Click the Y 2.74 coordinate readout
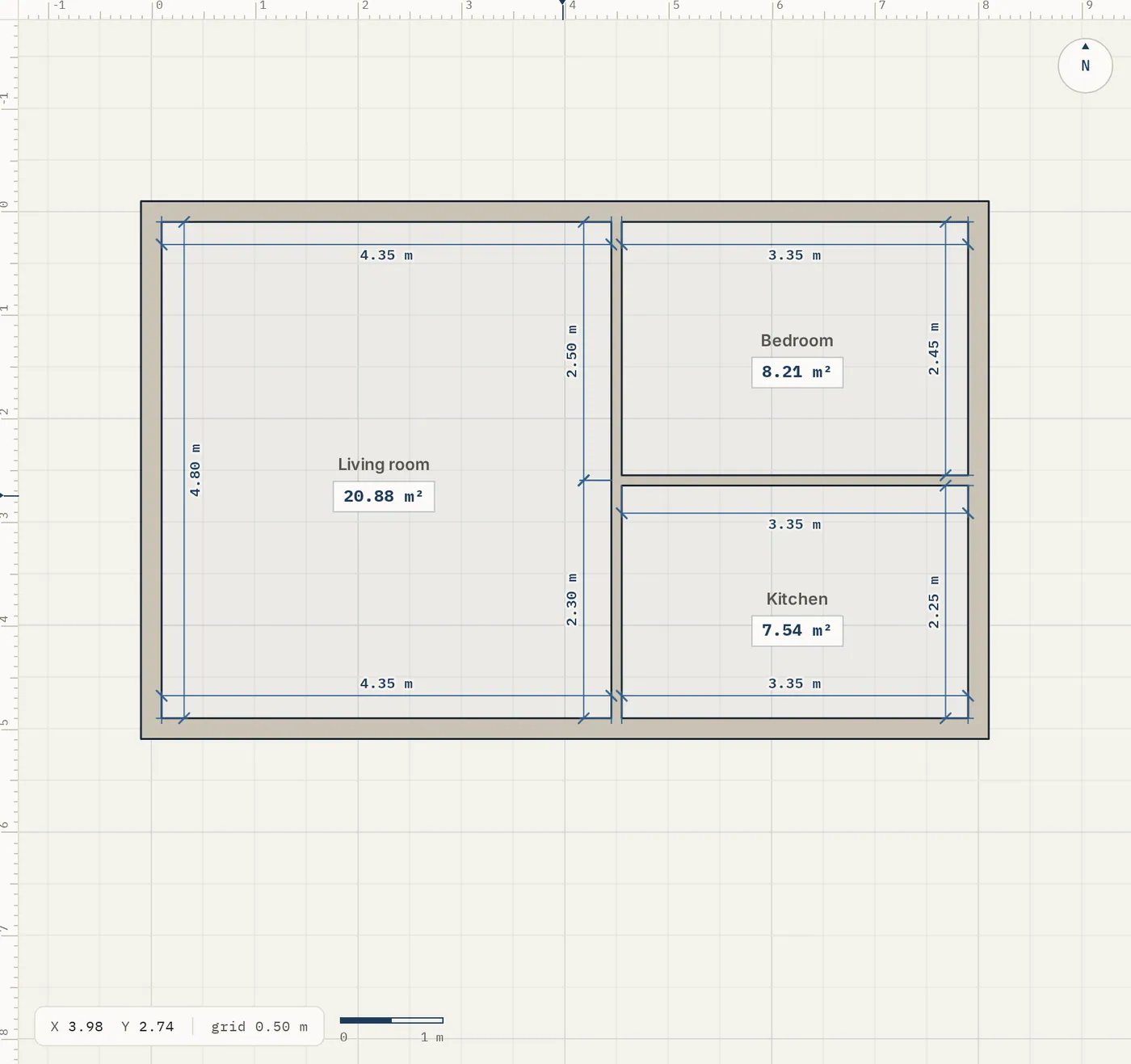Viewport: 1131px width, 1064px height. (x=148, y=1026)
